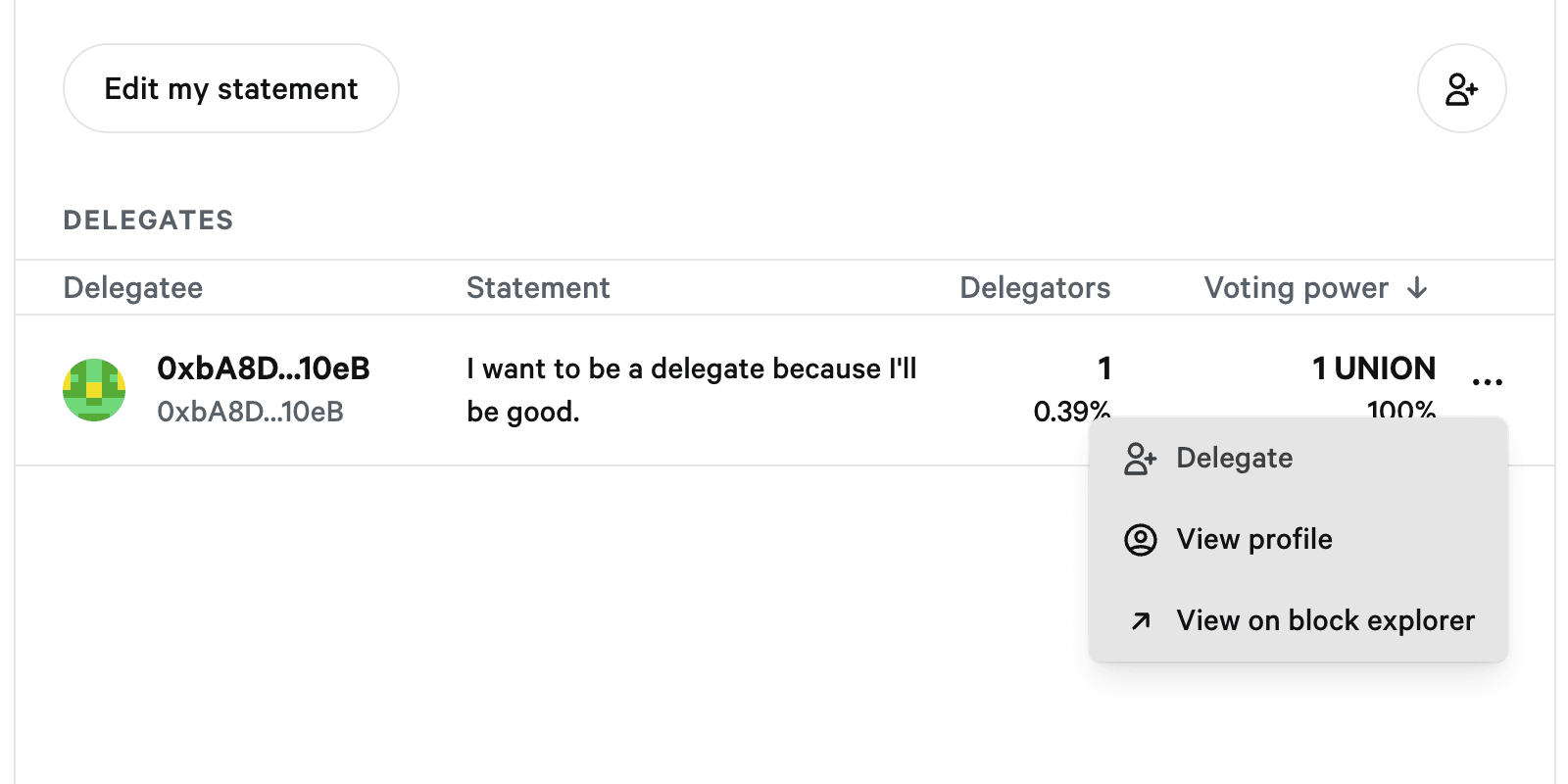
Task: Open the bold 0xbA8D...10eB delegate name
Action: [x=264, y=368]
